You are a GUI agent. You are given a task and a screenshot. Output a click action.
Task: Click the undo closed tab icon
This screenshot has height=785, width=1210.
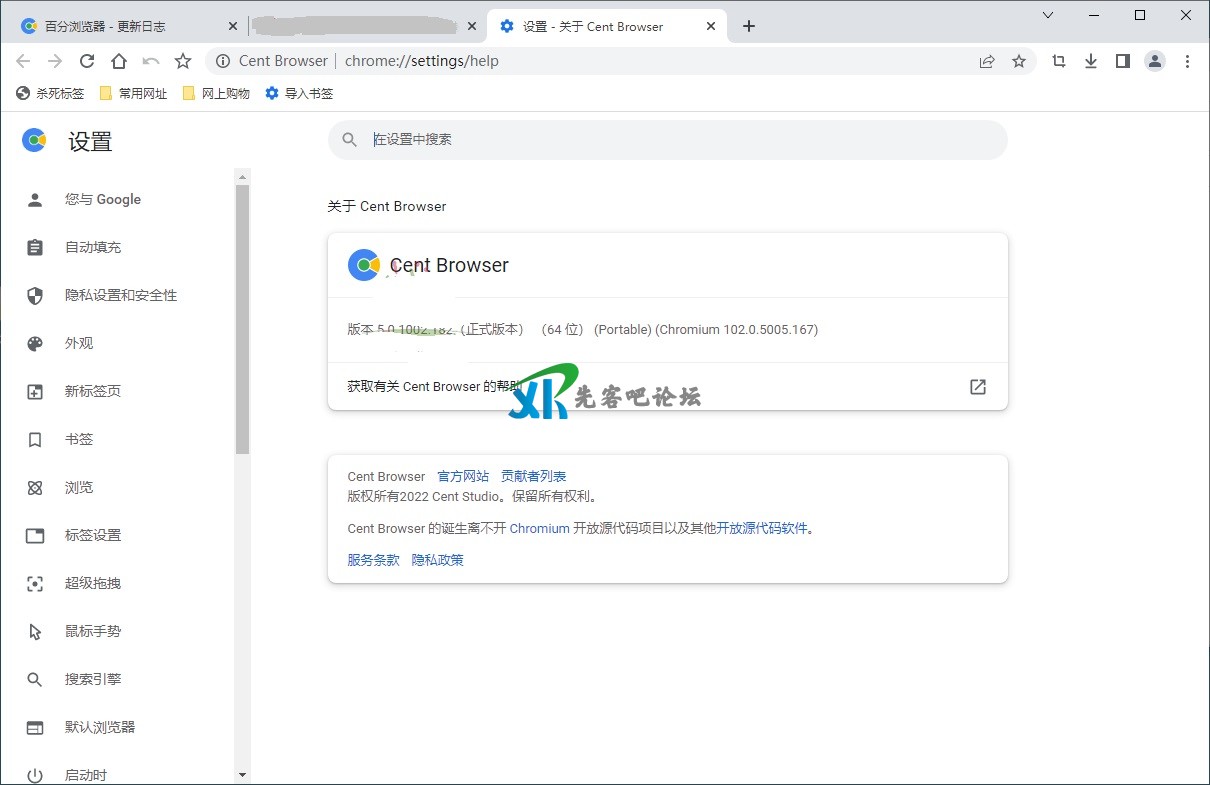[x=151, y=61]
